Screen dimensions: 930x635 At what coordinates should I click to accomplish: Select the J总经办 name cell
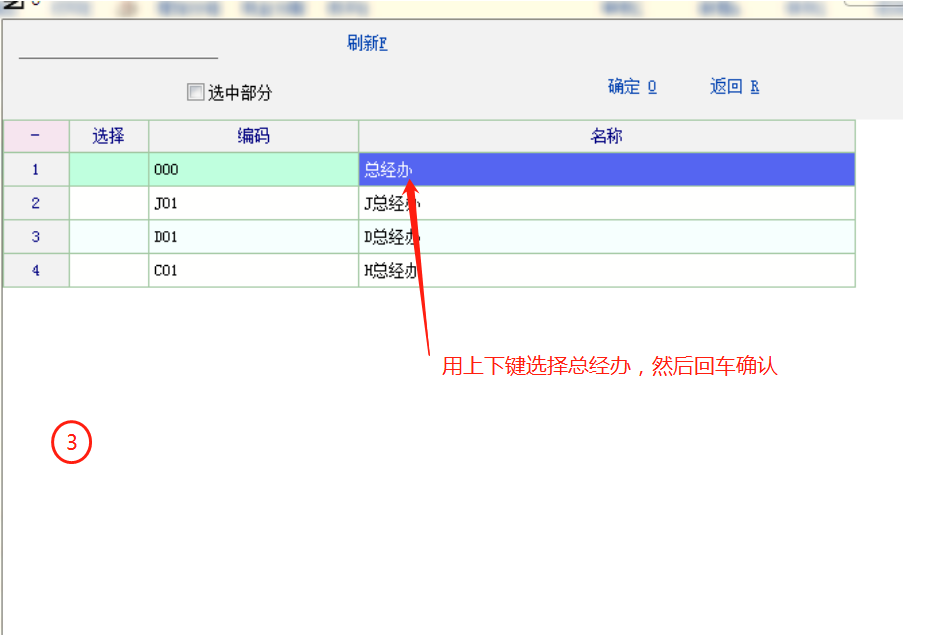606,204
